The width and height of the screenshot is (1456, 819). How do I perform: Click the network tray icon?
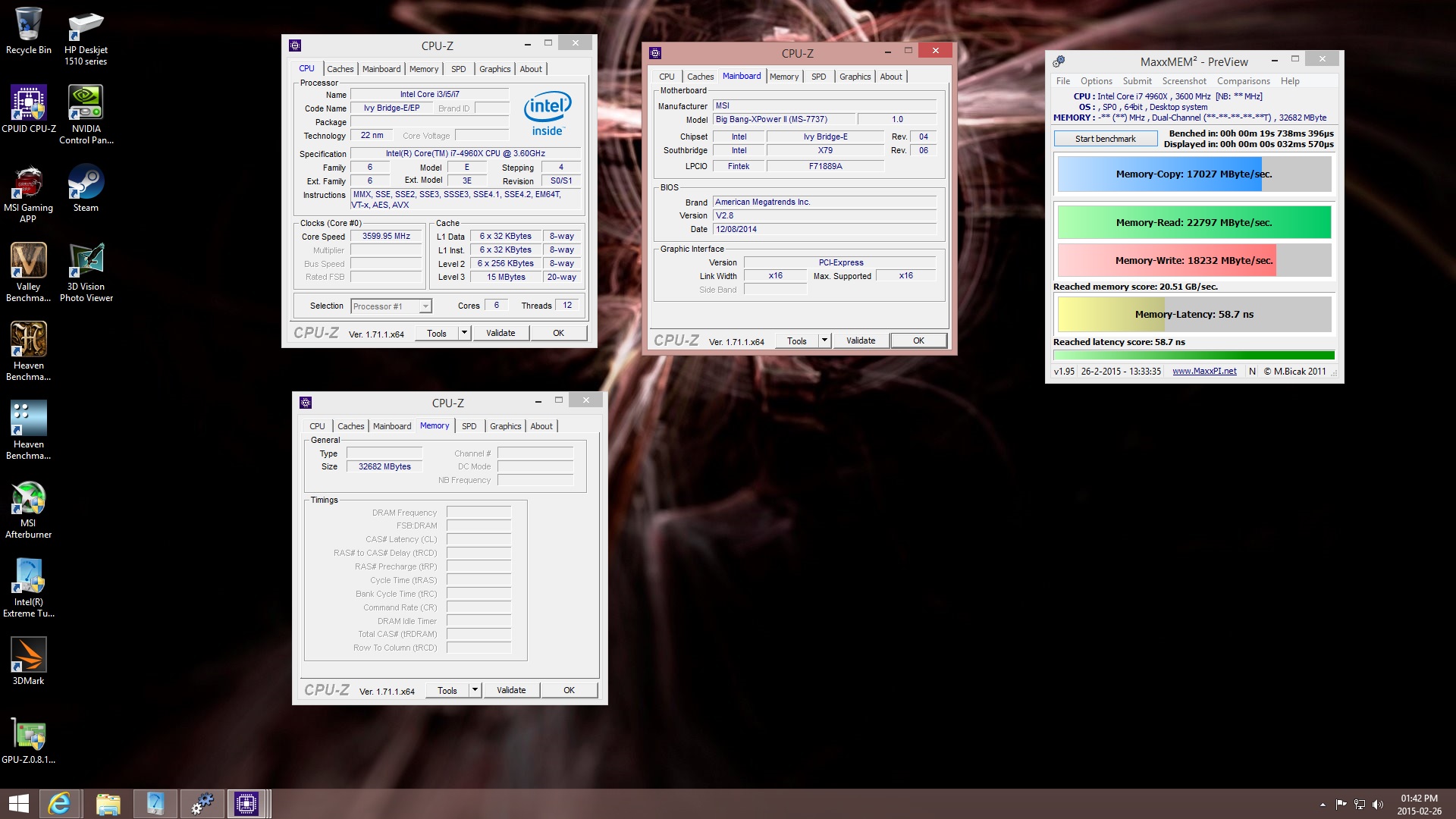[1359, 805]
